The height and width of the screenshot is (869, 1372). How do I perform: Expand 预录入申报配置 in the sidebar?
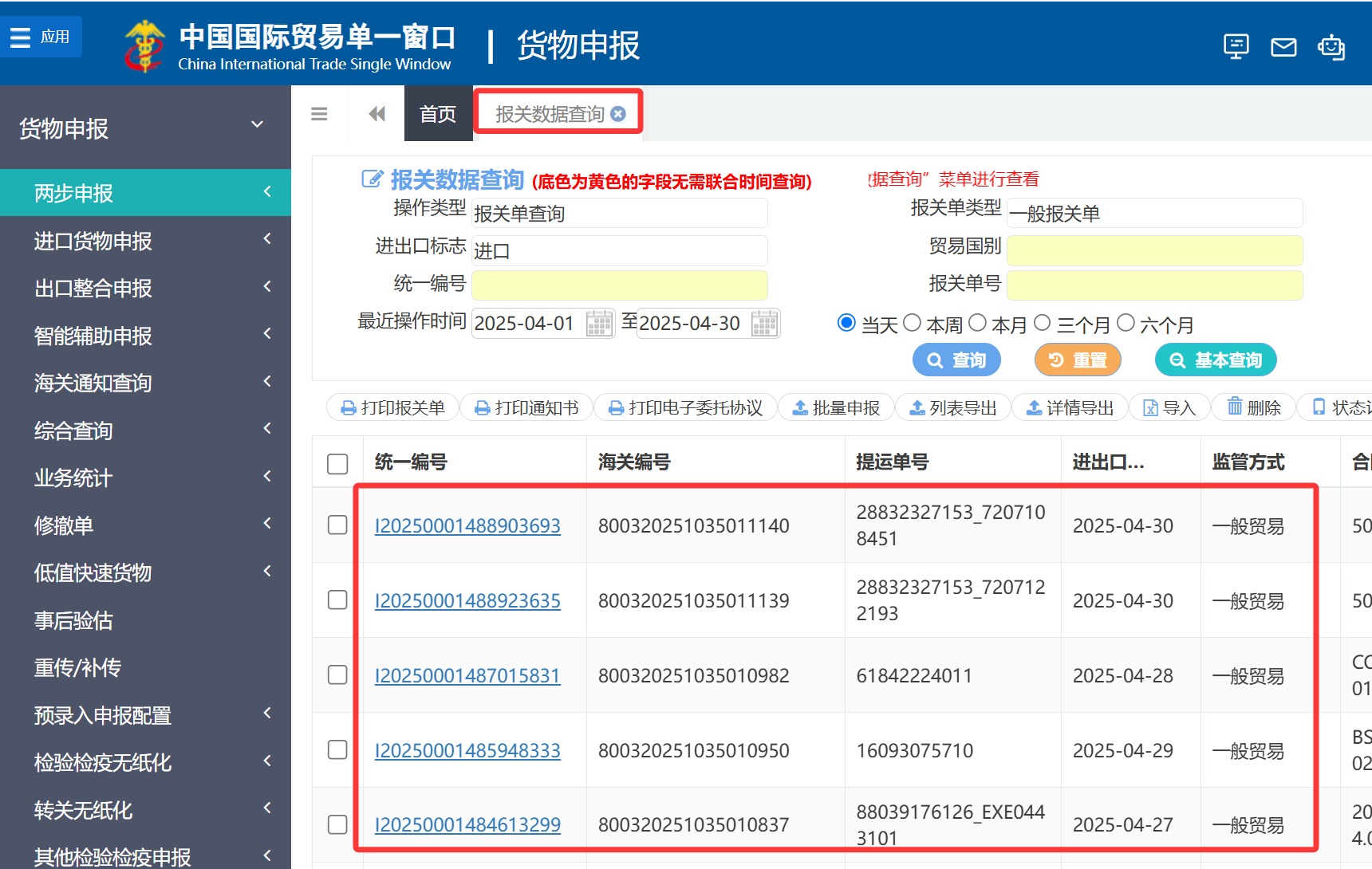(x=145, y=715)
